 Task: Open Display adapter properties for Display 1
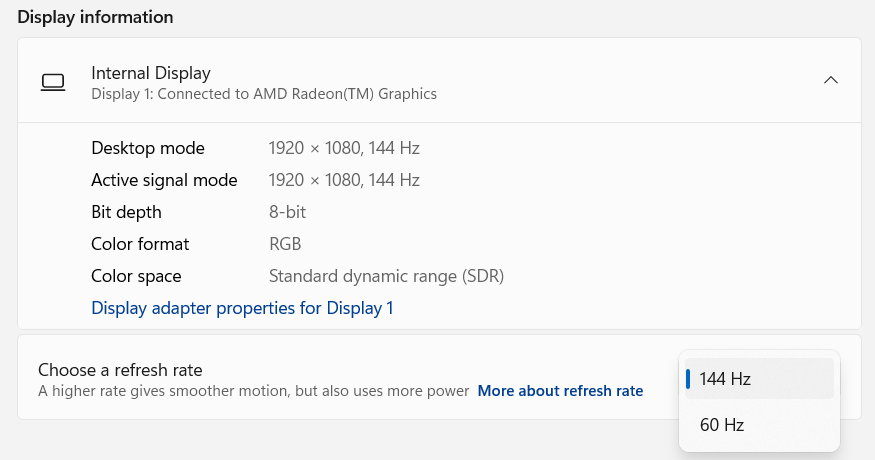(x=242, y=308)
